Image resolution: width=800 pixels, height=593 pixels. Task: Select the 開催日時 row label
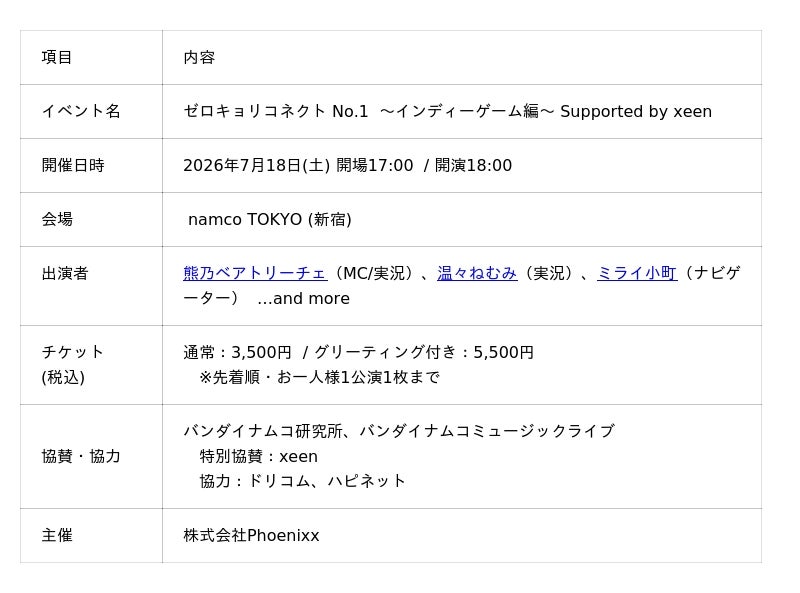tap(73, 165)
